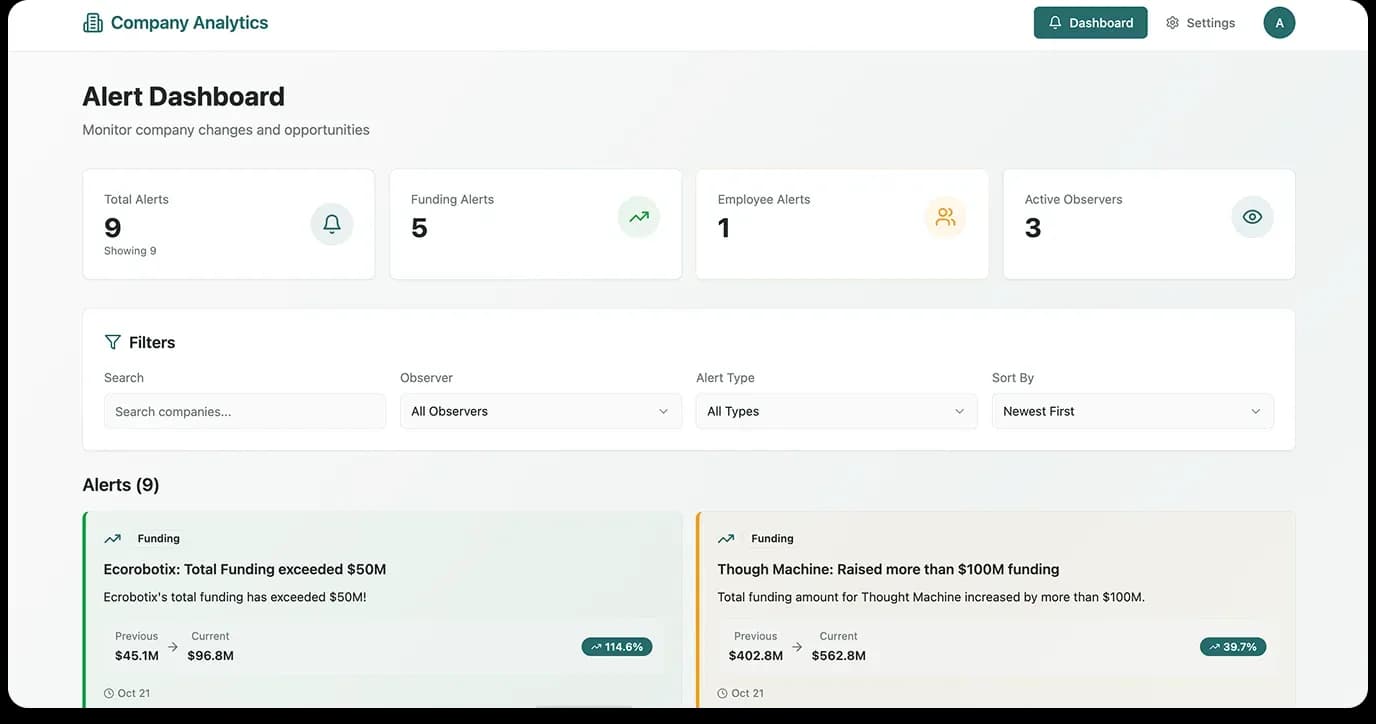This screenshot has width=1376, height=724.
Task: Open the Ecorobotix Total Funding alert title
Action: pos(245,569)
